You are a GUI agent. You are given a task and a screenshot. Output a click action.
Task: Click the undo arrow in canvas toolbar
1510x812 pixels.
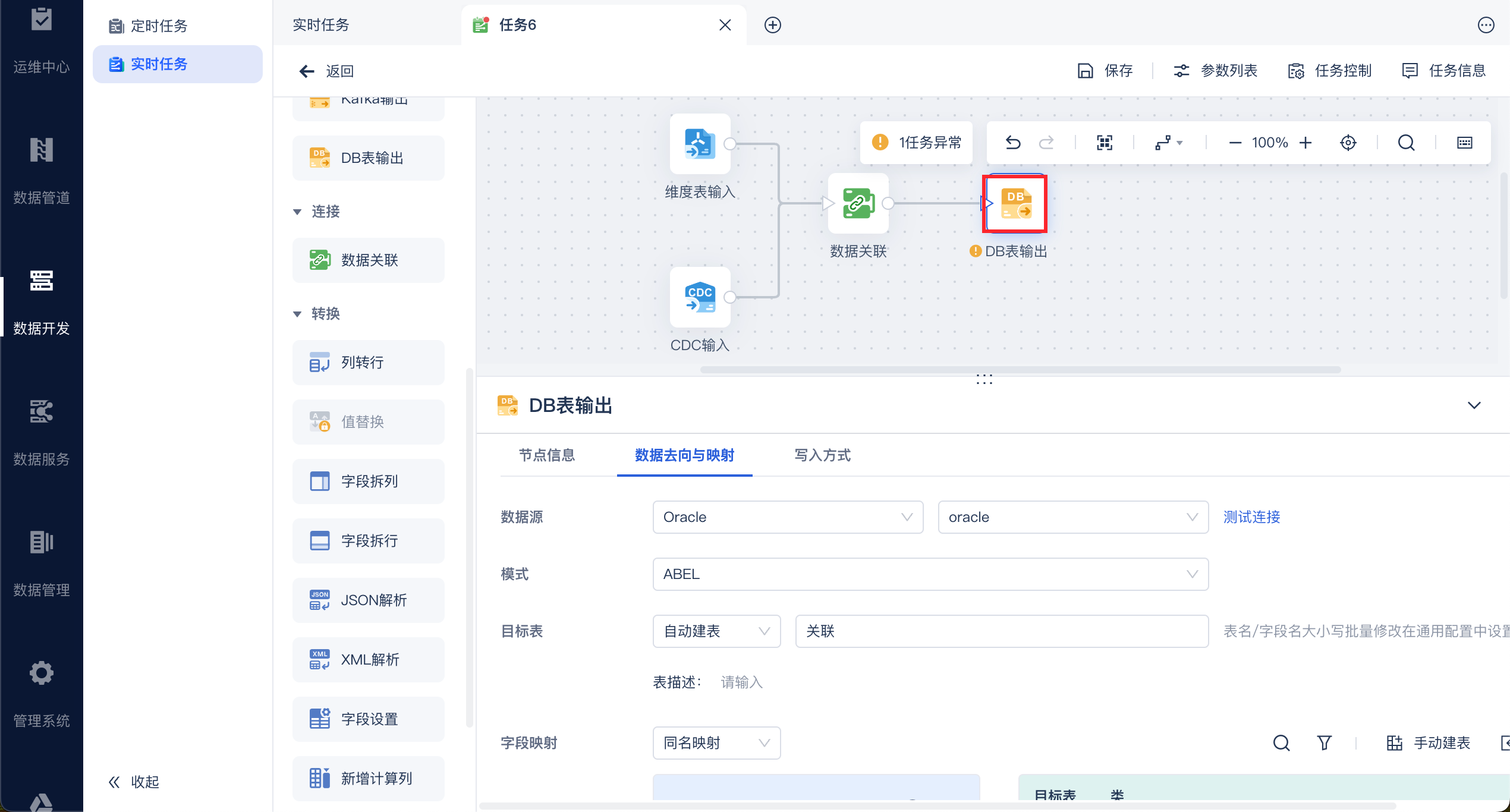[x=1013, y=143]
